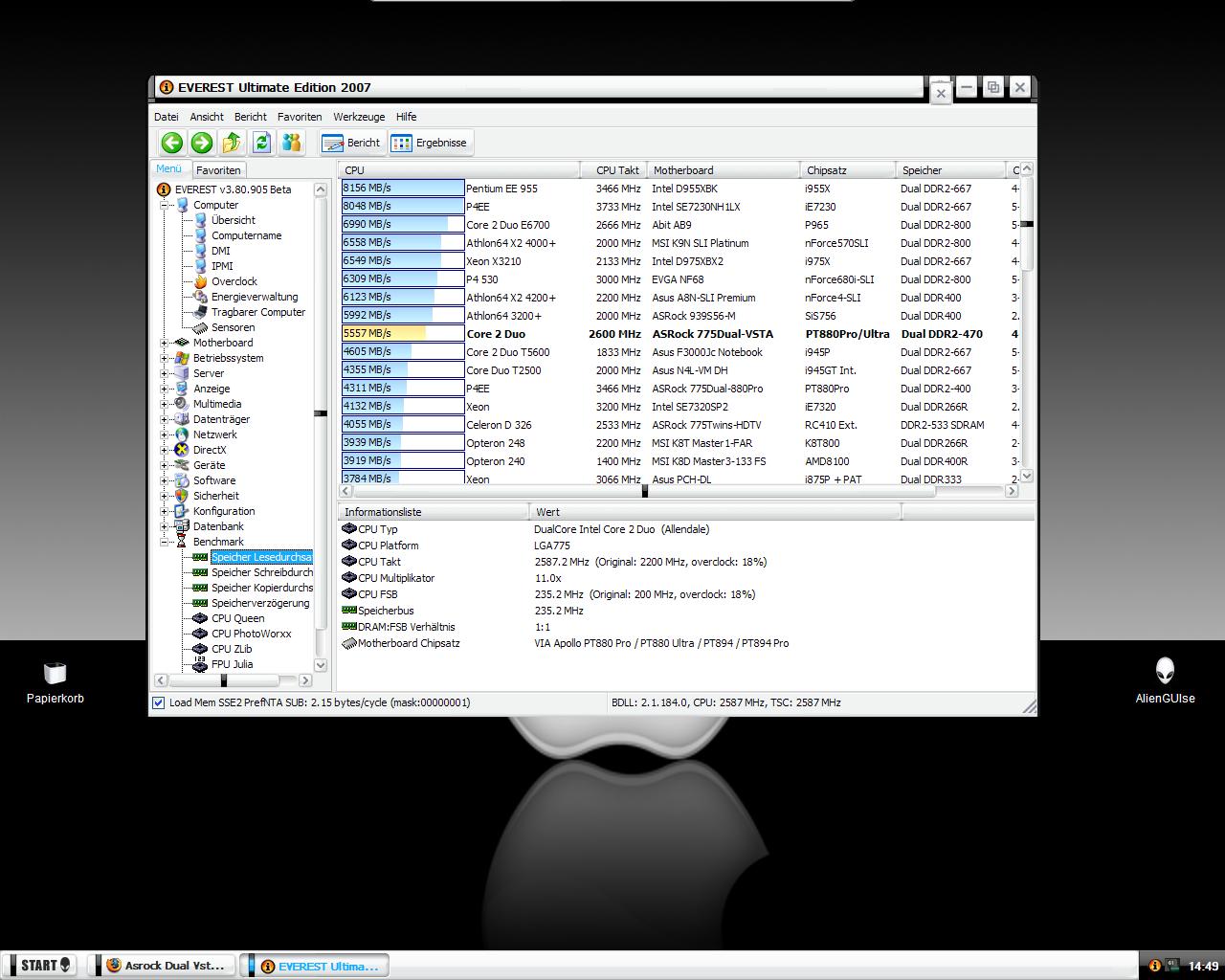Viewport: 1225px width, 980px height.
Task: Open the Bericht menu in menu bar
Action: pos(251,117)
